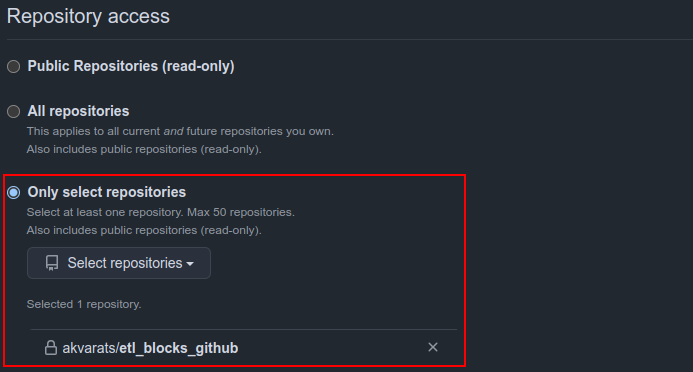Click the "All repositories" label text
Image resolution: width=693 pixels, height=372 pixels.
[x=78, y=111]
